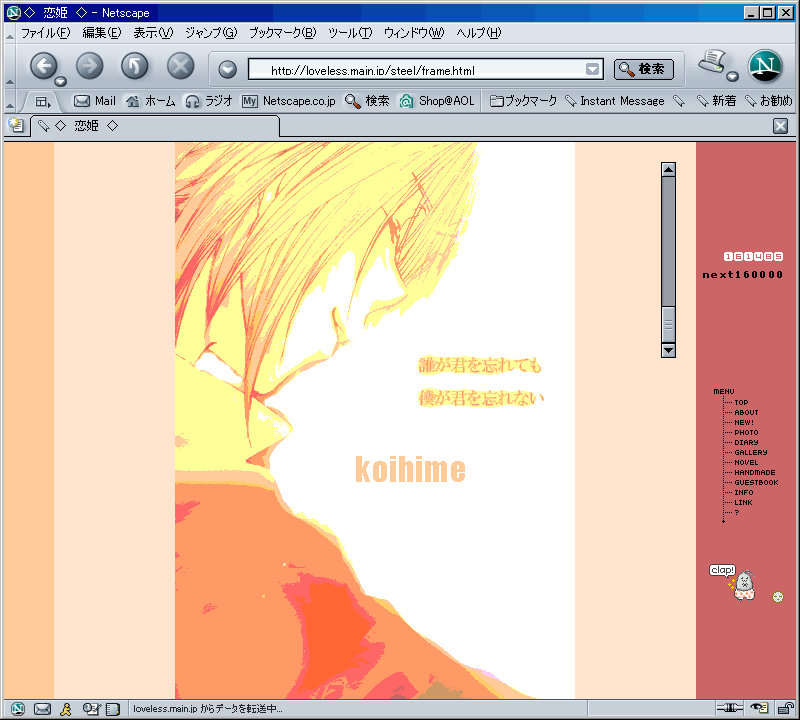Open Composer from the status bar icon
The image size is (800, 720).
click(x=91, y=709)
